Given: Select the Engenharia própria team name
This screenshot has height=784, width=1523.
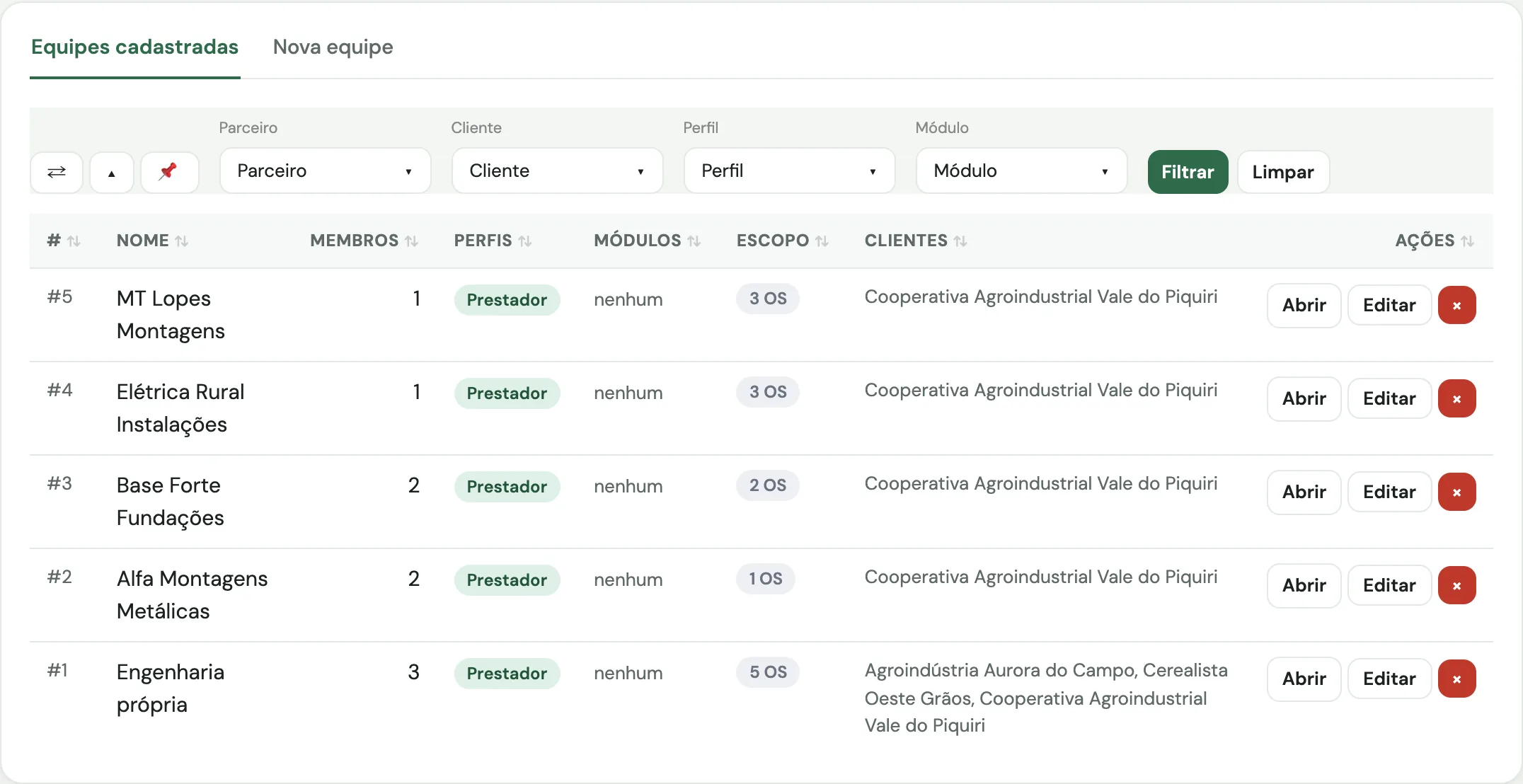Looking at the screenshot, I should 171,688.
